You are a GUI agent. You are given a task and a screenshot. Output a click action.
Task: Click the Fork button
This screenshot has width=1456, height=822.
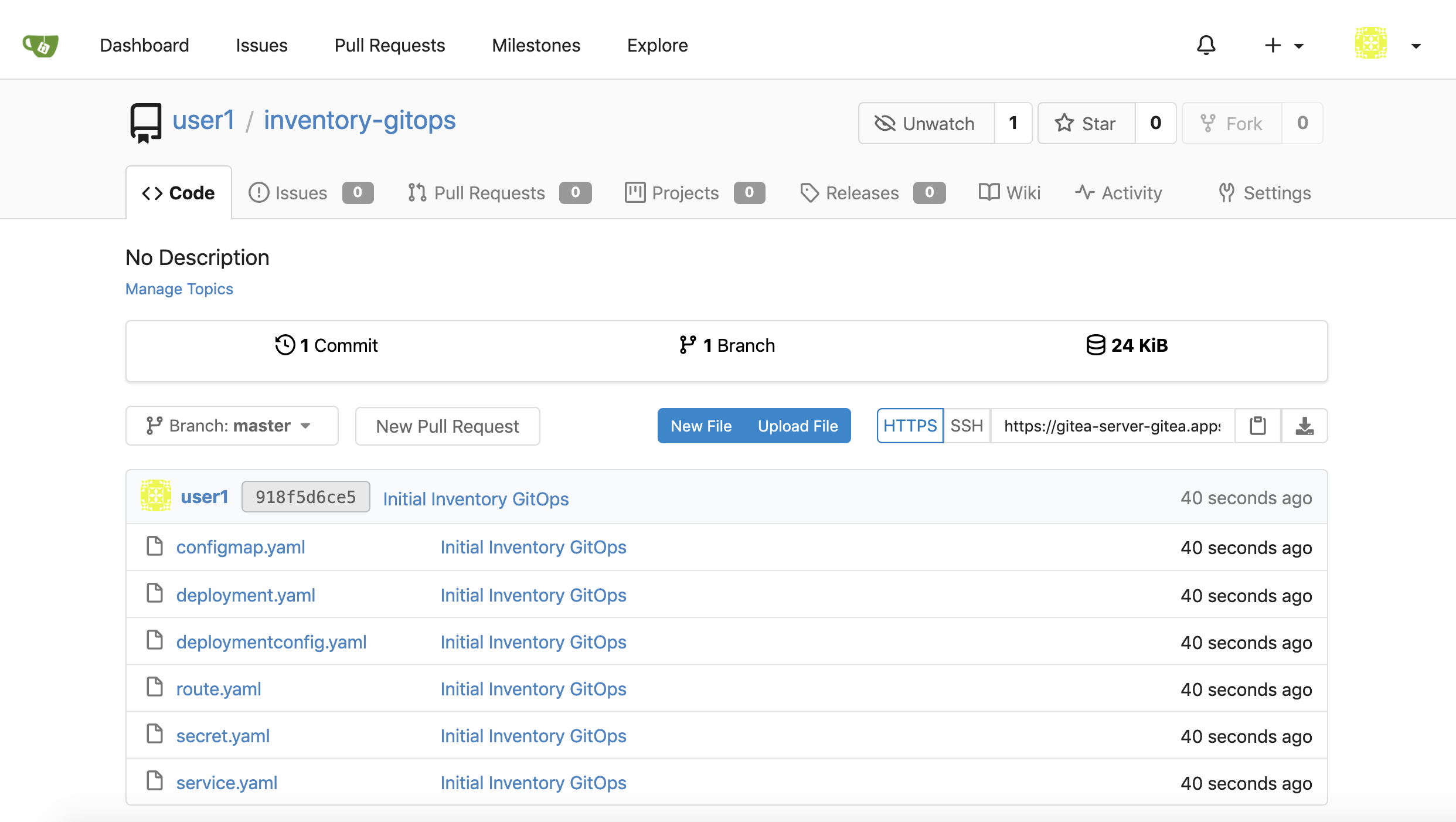1231,123
